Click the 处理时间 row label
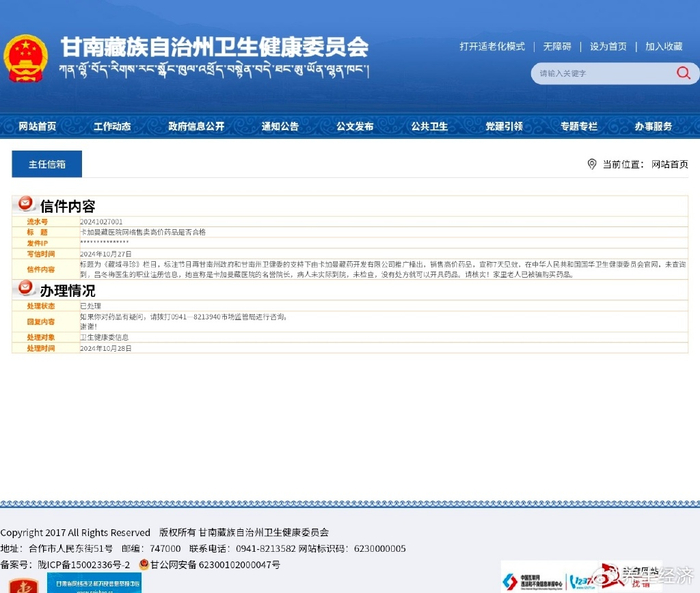Image resolution: width=700 pixels, height=593 pixels. (41, 348)
